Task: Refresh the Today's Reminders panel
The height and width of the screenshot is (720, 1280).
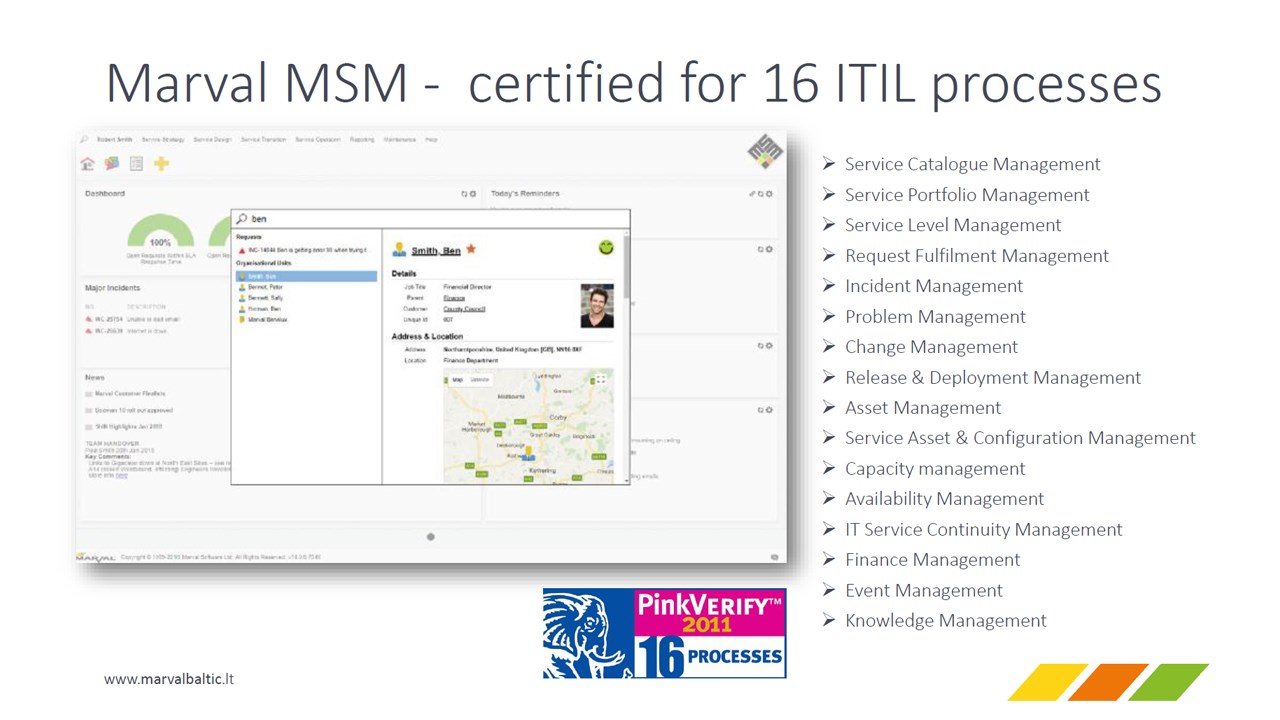Action: [760, 194]
